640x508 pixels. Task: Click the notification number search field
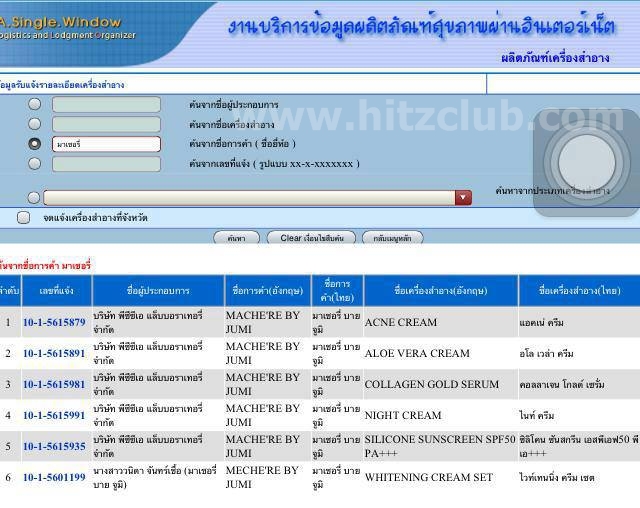(106, 164)
